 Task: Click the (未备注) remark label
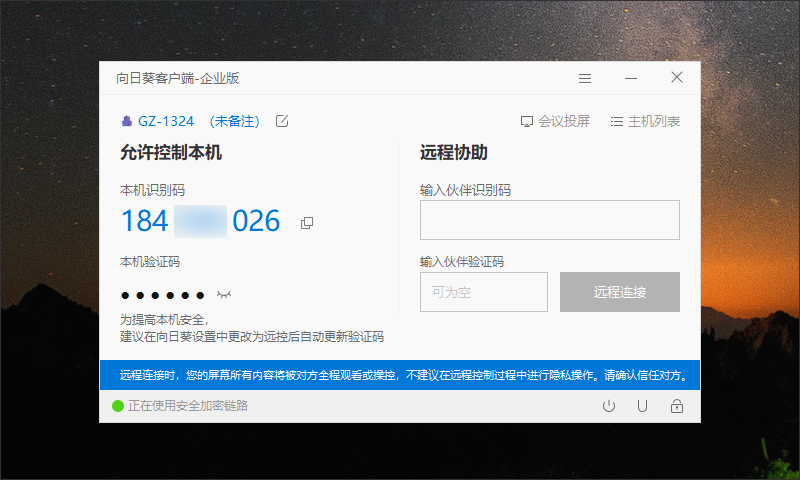(x=235, y=121)
